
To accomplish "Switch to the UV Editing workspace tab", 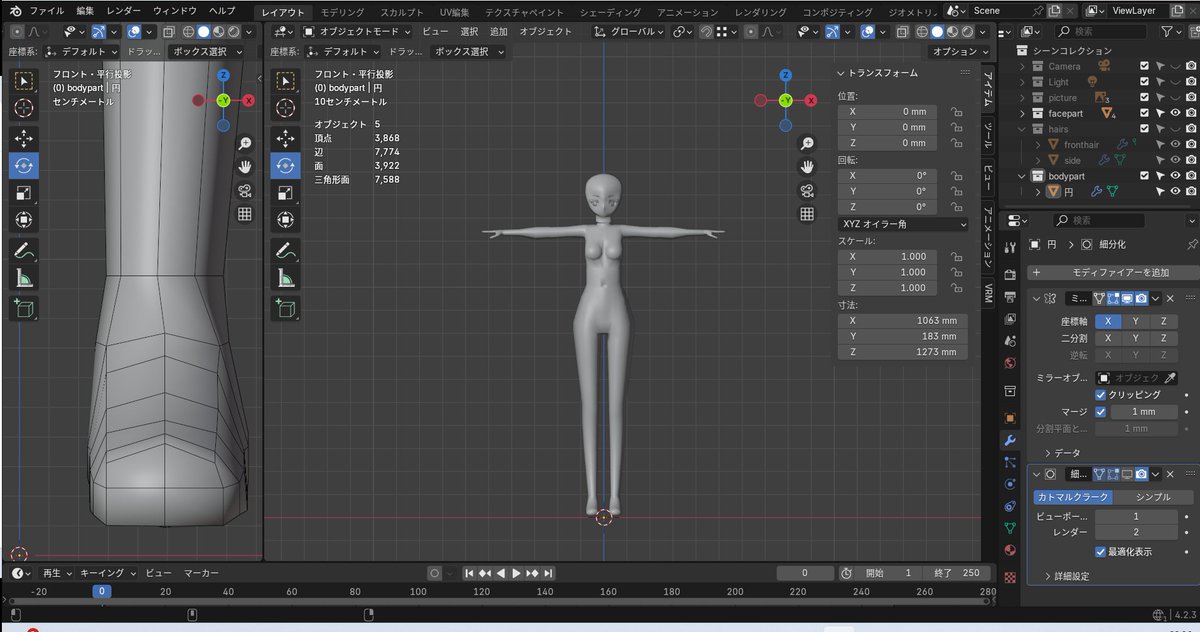I will tap(456, 12).
